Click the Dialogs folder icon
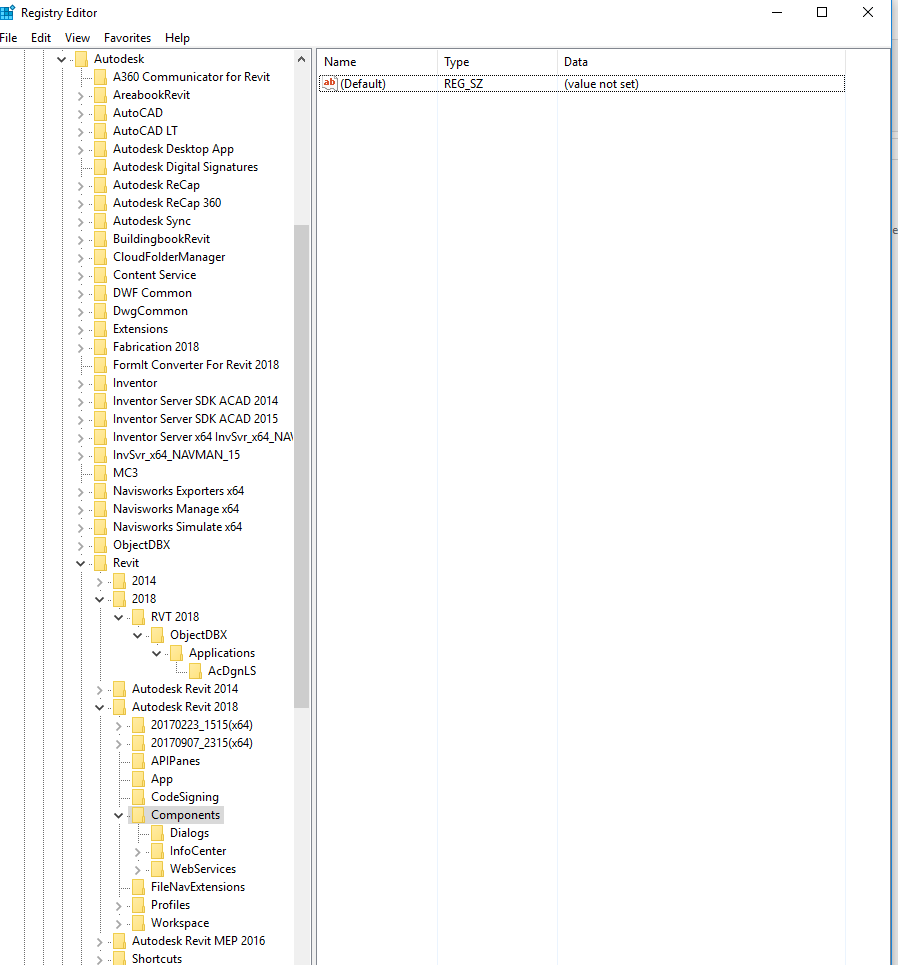898x965 pixels. point(158,833)
